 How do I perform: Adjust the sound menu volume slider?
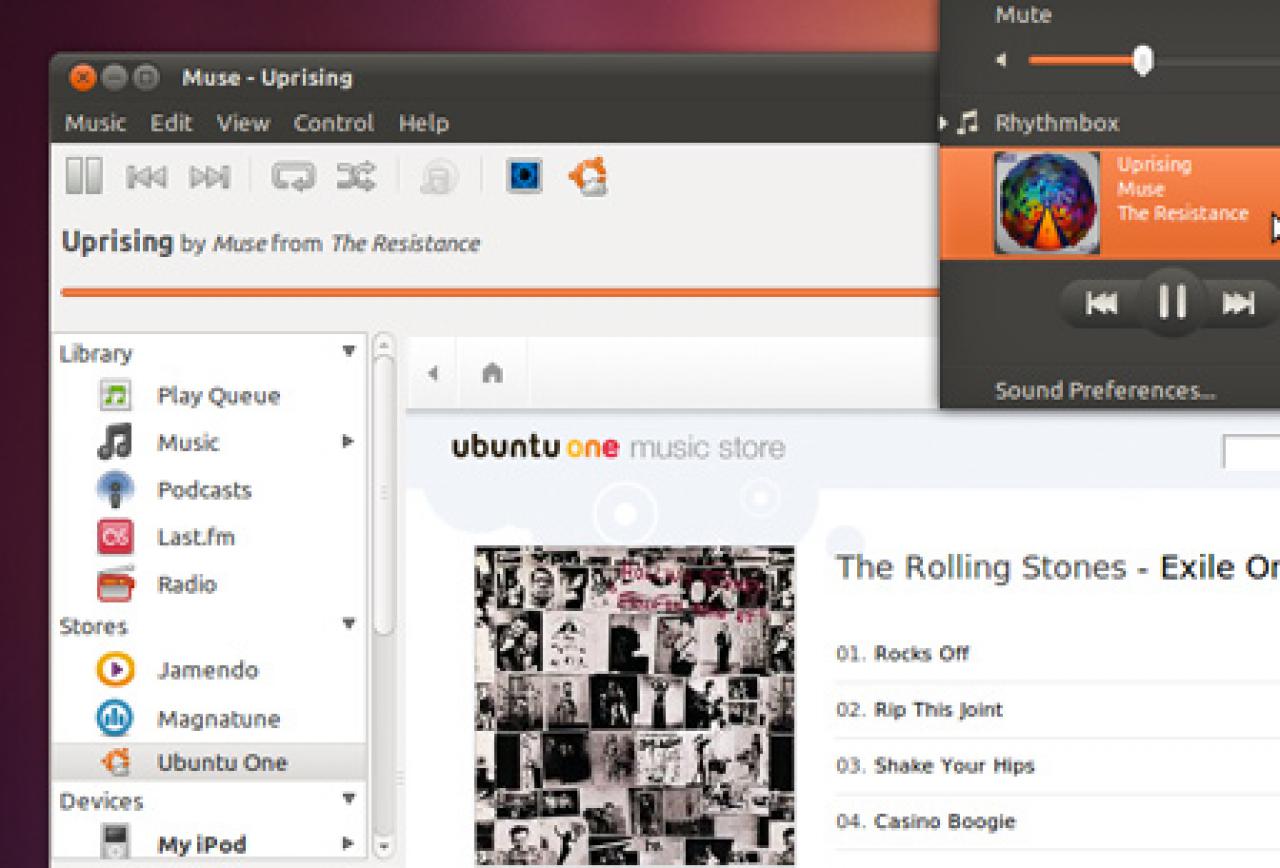coord(1142,61)
